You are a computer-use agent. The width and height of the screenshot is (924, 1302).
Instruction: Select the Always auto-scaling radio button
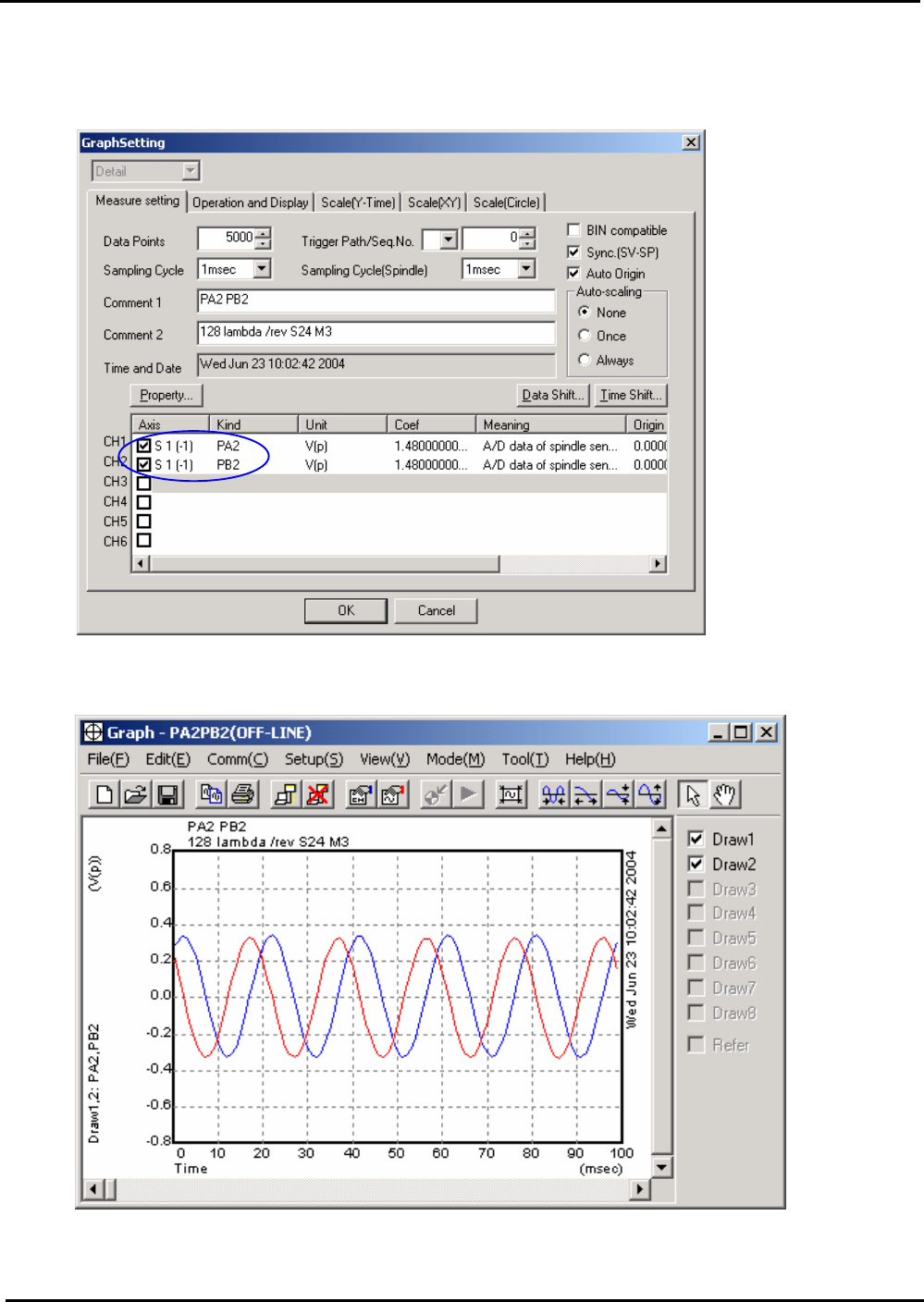pyautogui.click(x=585, y=360)
